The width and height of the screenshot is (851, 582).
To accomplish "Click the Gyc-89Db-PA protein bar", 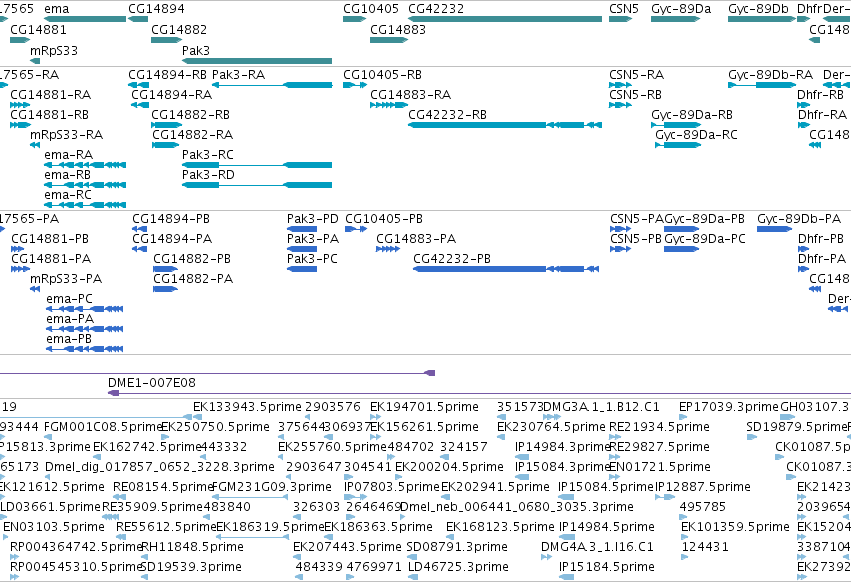I will tap(774, 229).
